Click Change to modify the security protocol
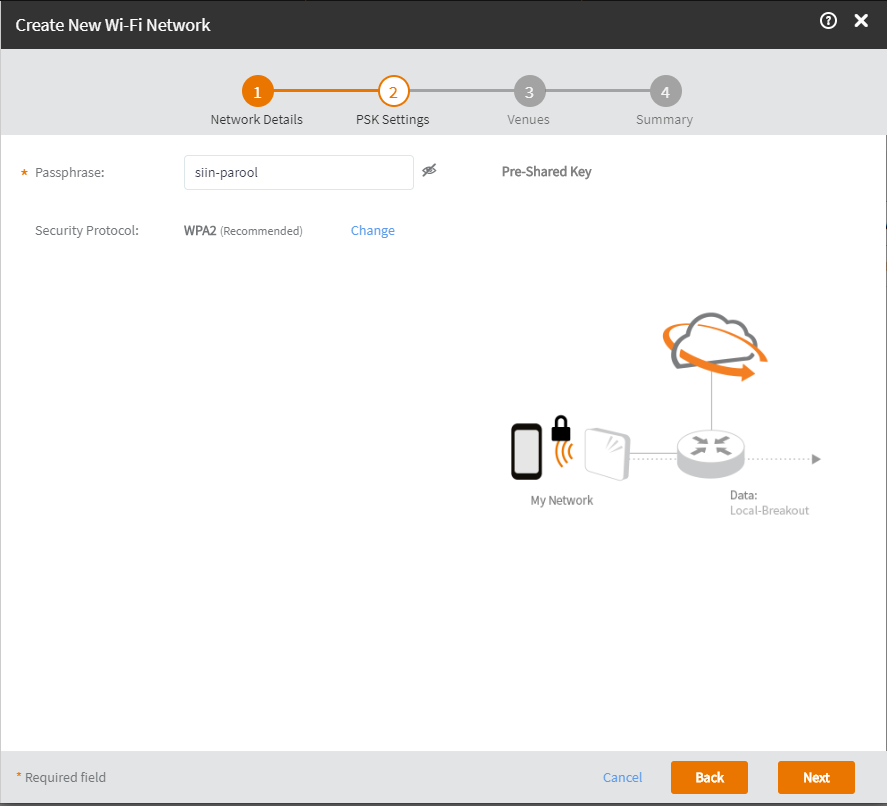This screenshot has height=806, width=887. click(372, 231)
